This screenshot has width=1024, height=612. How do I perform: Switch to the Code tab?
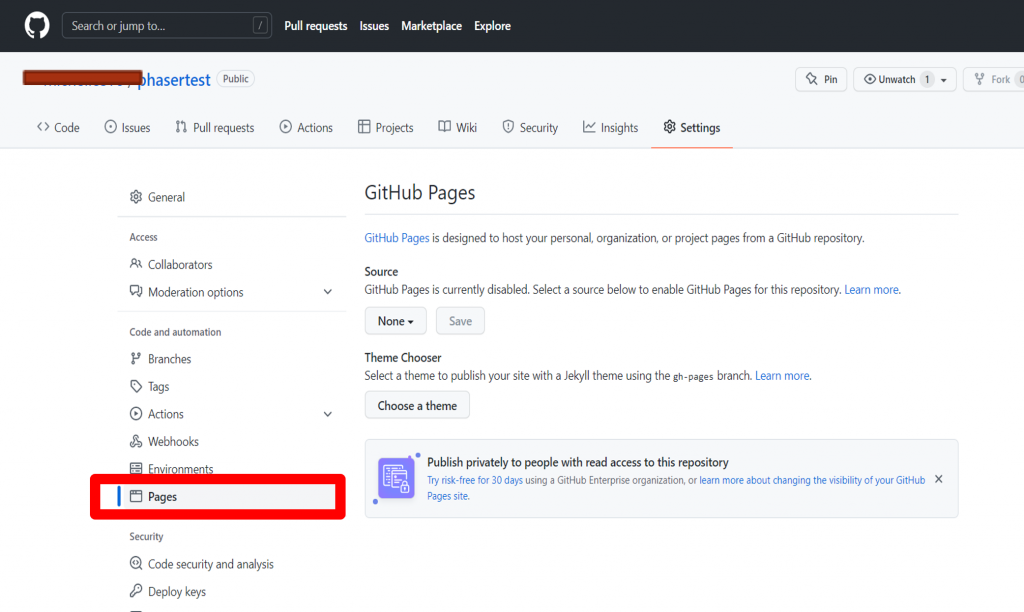(58, 127)
